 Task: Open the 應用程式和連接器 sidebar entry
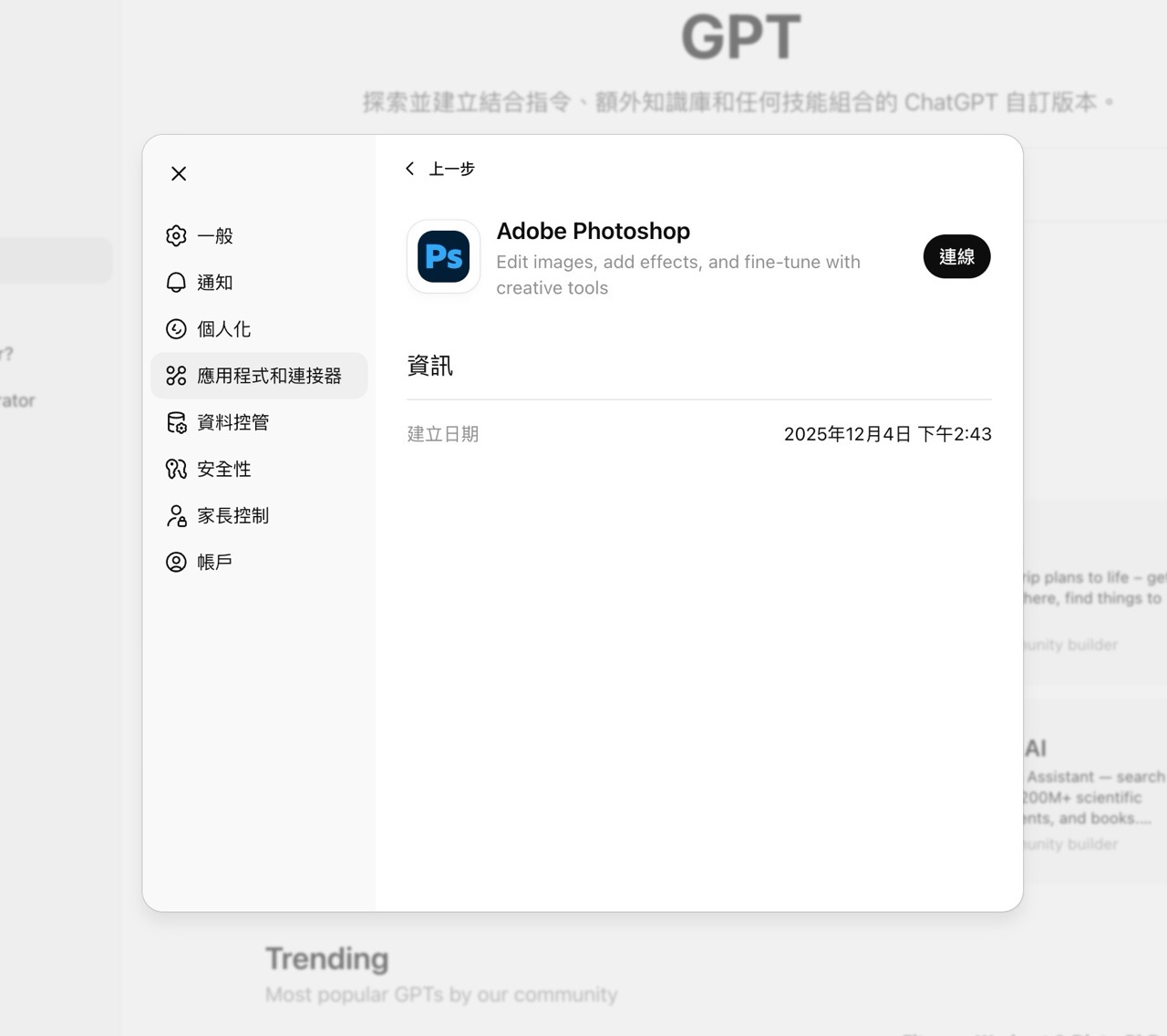click(258, 374)
